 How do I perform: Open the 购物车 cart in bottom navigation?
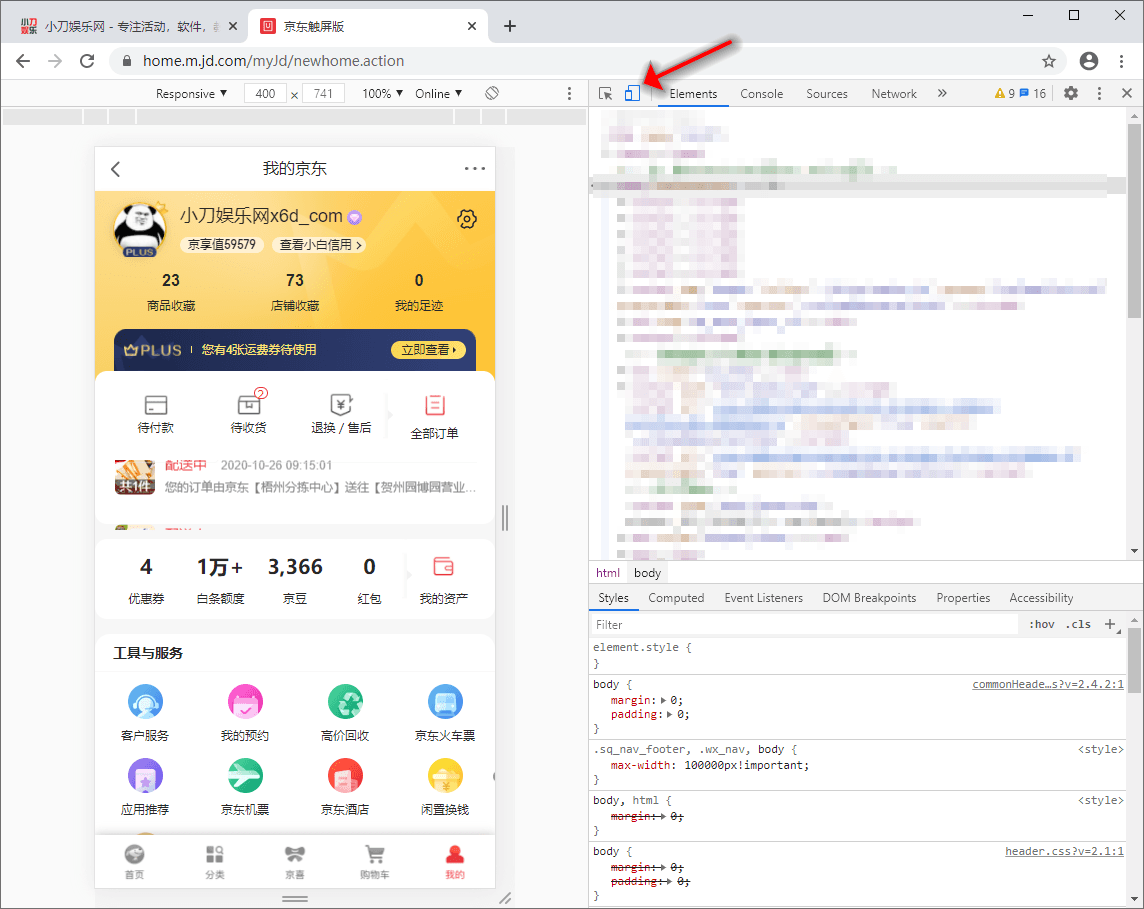(375, 860)
